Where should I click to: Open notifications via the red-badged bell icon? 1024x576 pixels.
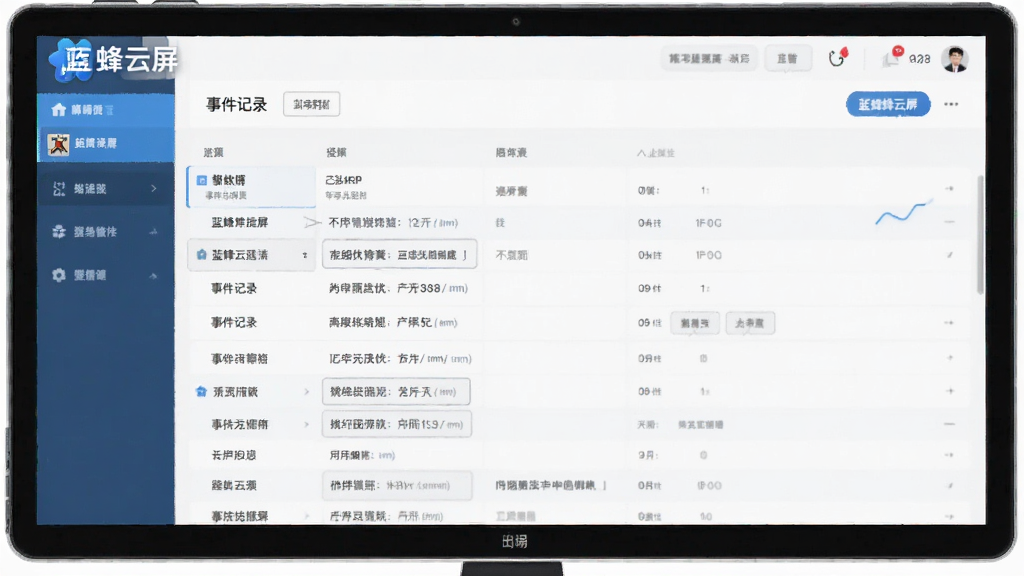[892, 57]
